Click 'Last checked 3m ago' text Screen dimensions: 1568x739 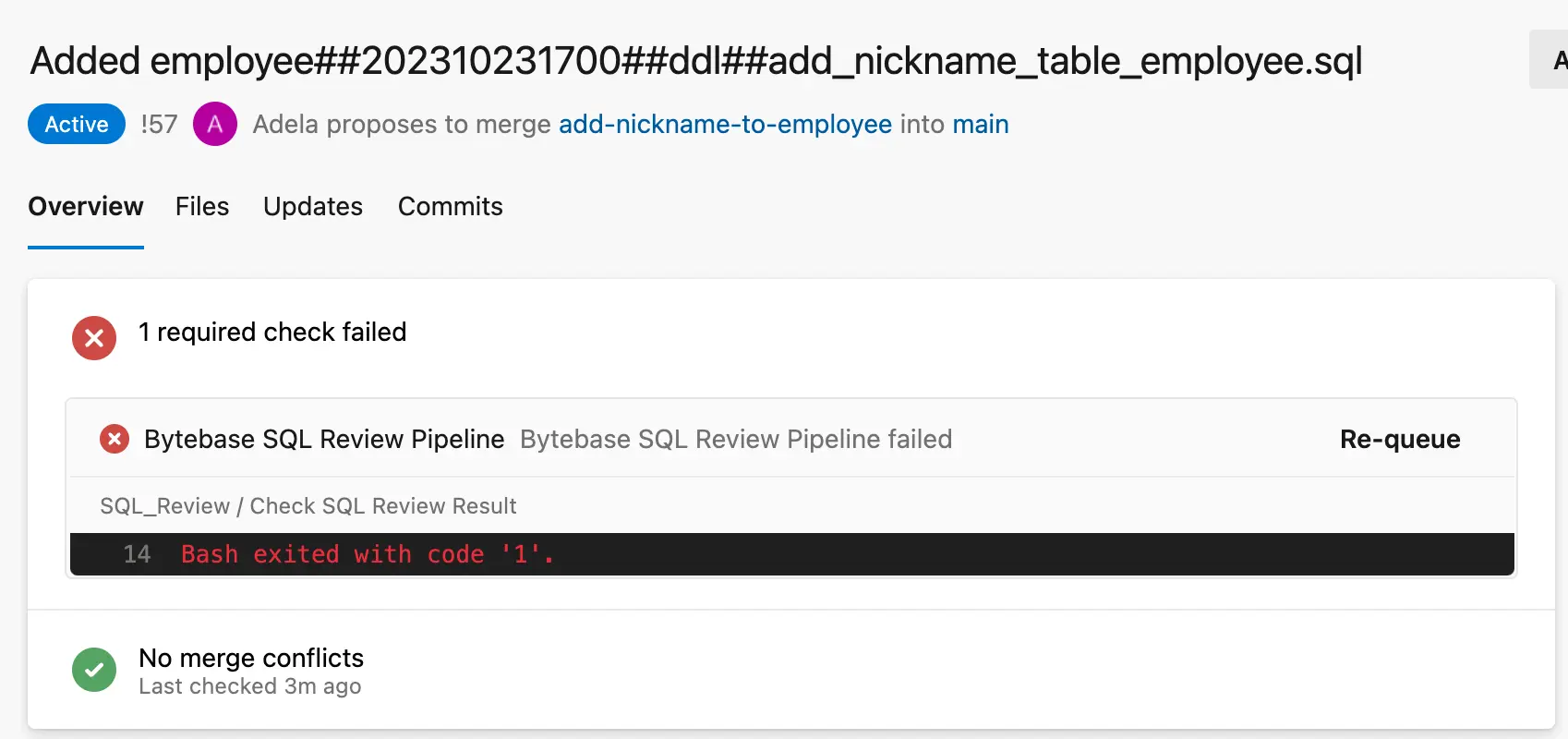coord(250,686)
